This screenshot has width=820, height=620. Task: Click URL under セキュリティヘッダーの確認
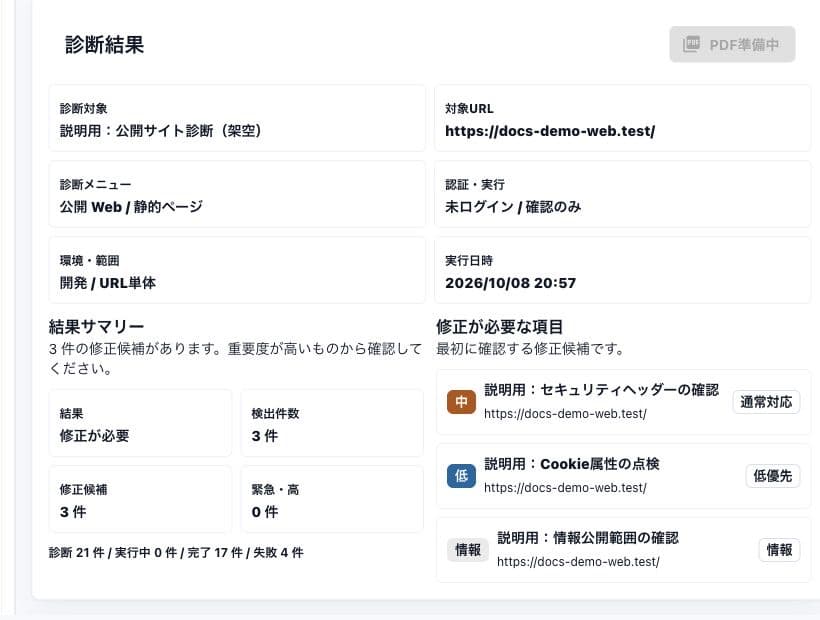(x=565, y=414)
